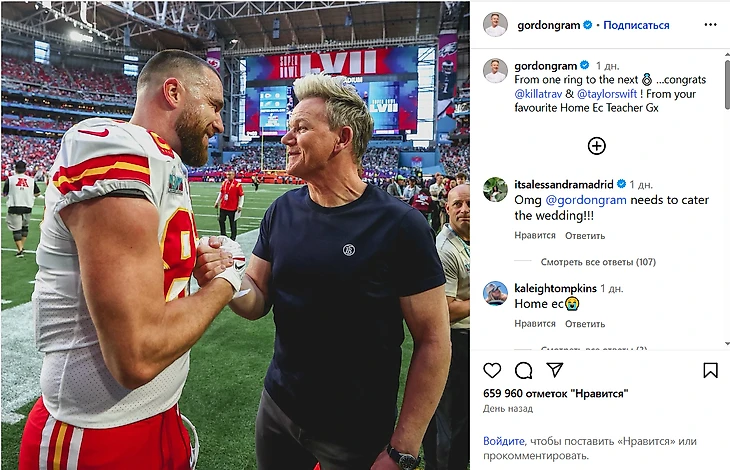Open 659 960 likes count
The height and width of the screenshot is (470, 730).
(555, 394)
